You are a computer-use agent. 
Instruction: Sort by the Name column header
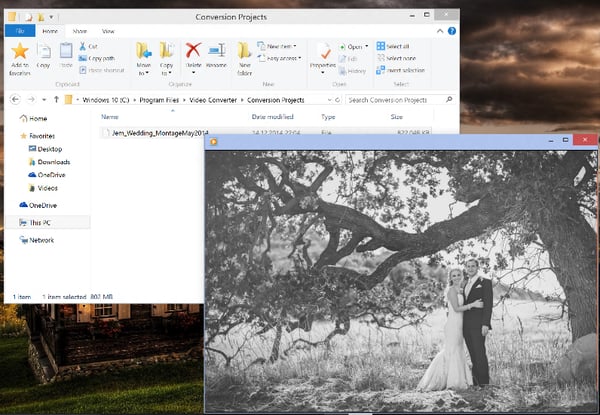[x=110, y=117]
